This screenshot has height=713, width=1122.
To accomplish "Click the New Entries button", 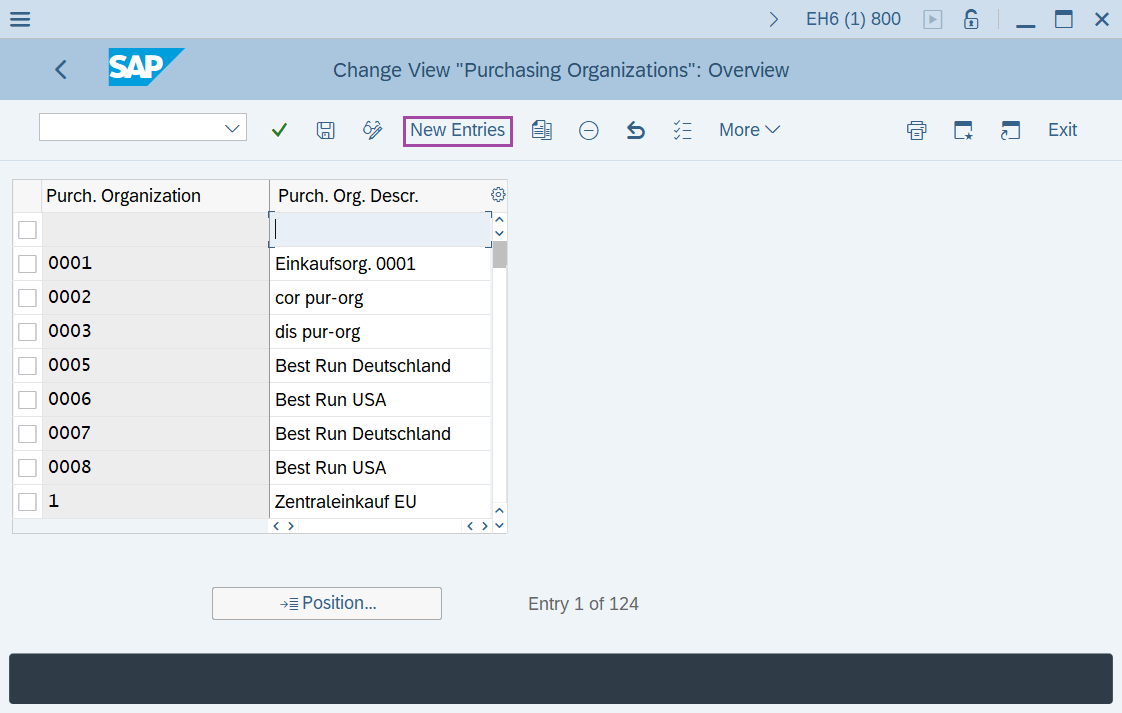I will [457, 130].
